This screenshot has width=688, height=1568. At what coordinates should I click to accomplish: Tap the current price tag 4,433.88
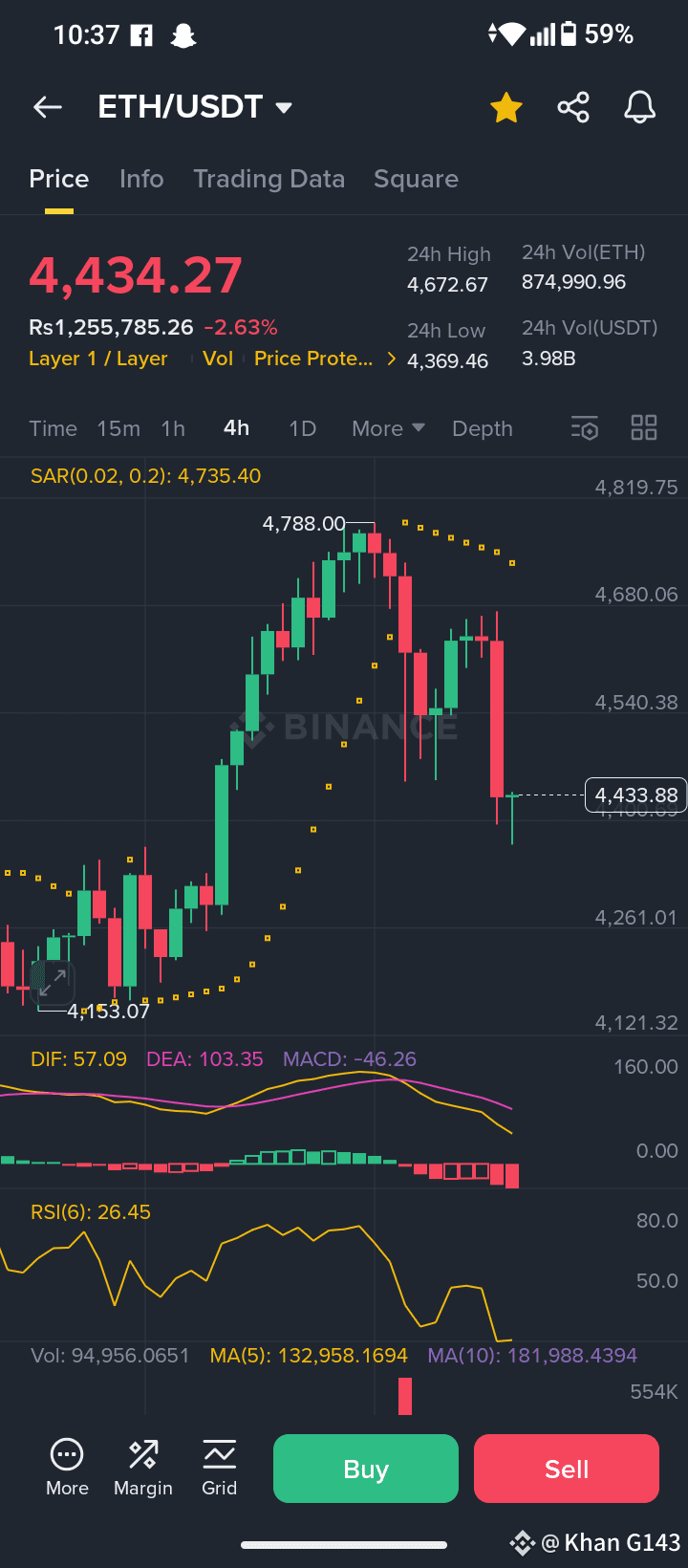click(635, 795)
